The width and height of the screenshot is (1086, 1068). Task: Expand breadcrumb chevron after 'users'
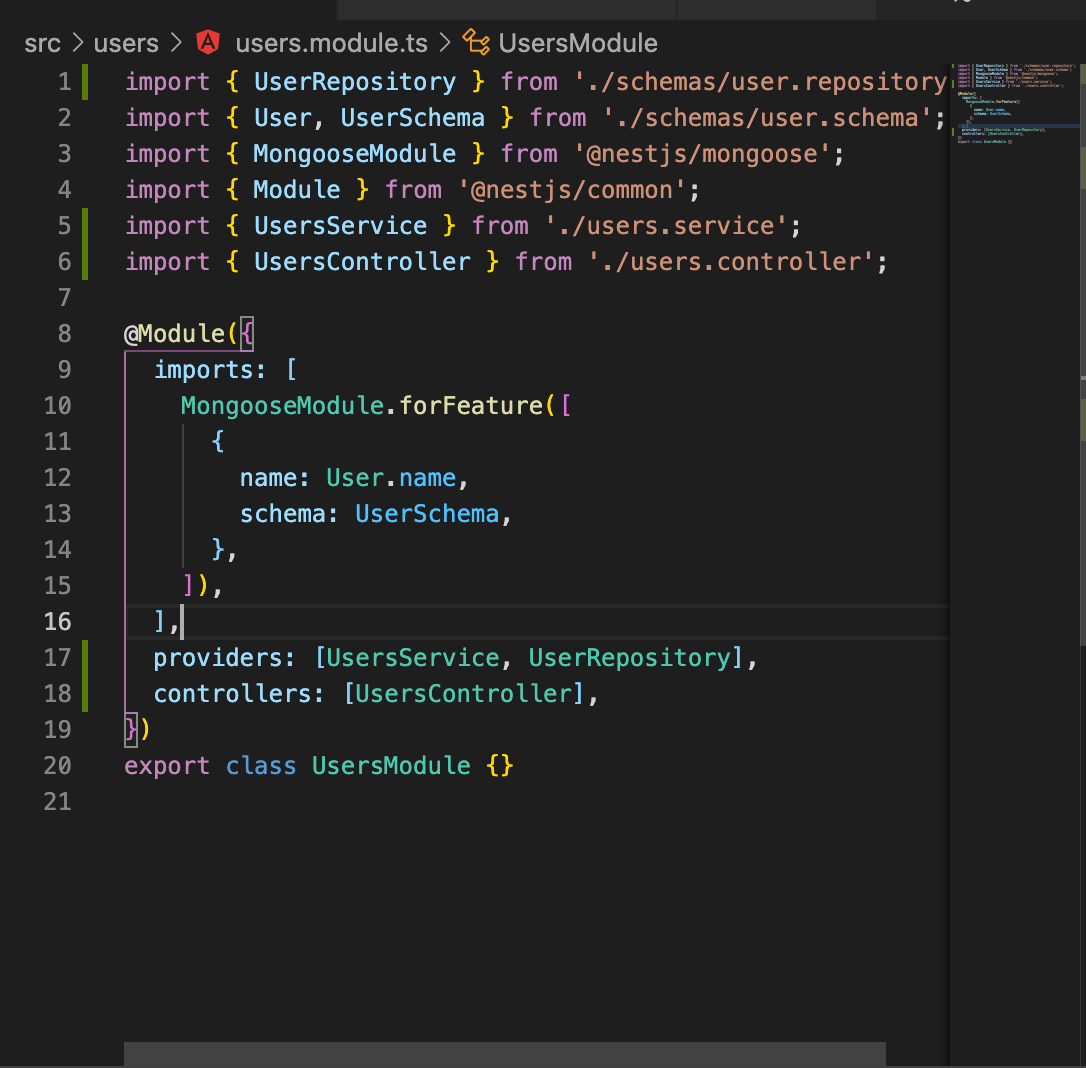177,44
